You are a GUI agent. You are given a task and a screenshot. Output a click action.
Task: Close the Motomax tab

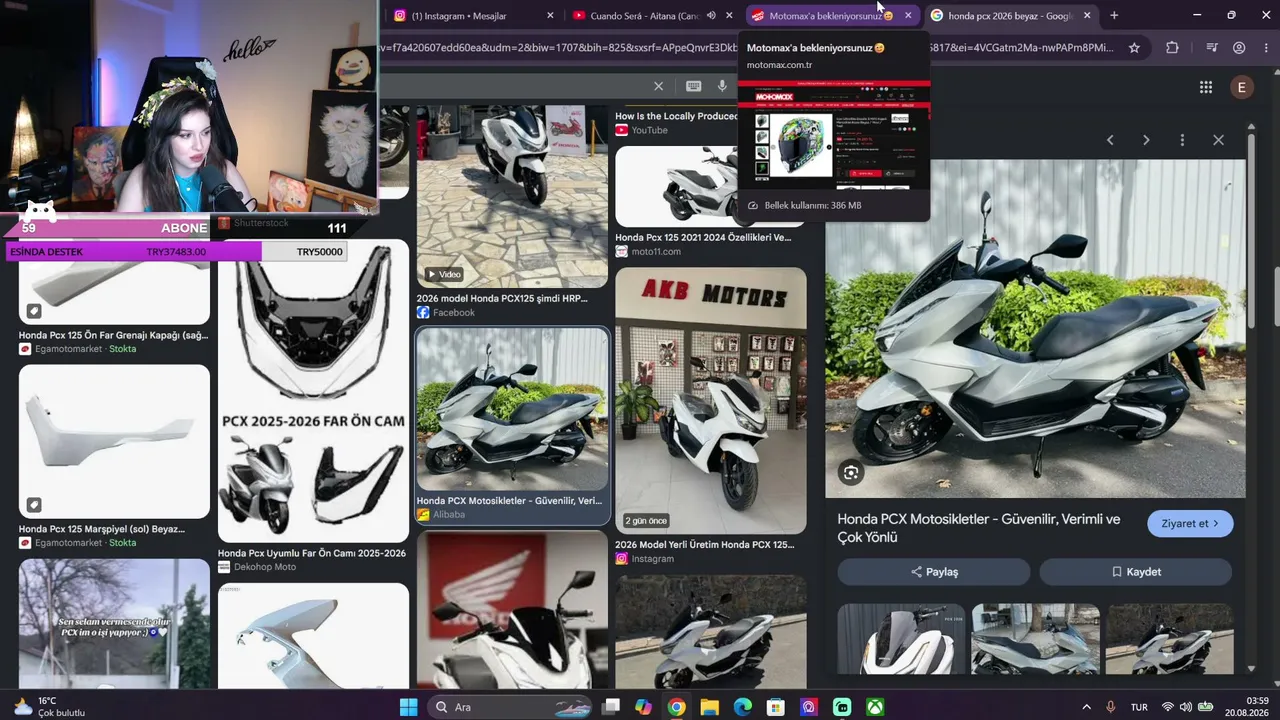click(908, 15)
